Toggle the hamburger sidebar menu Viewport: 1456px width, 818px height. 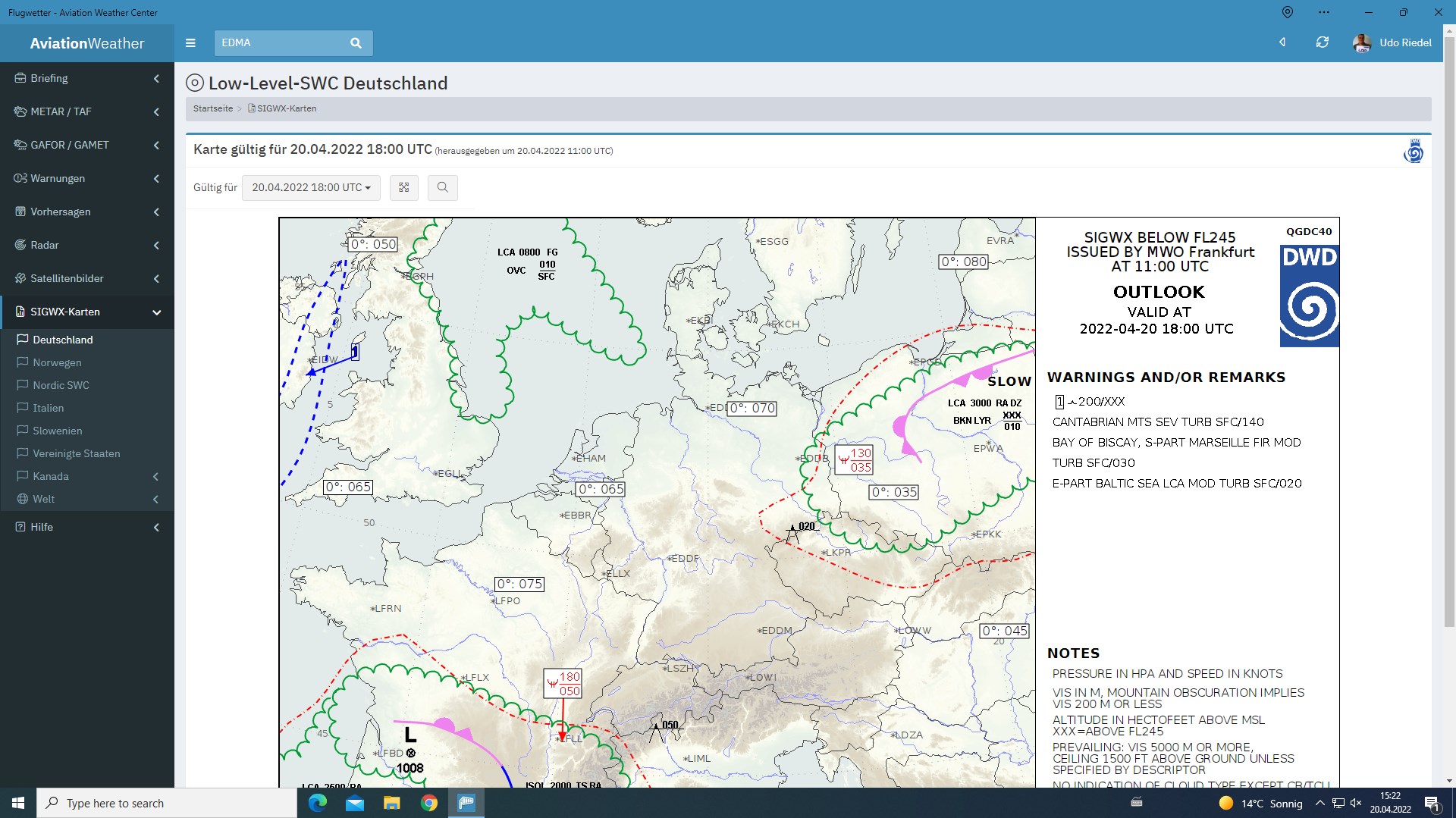(190, 43)
